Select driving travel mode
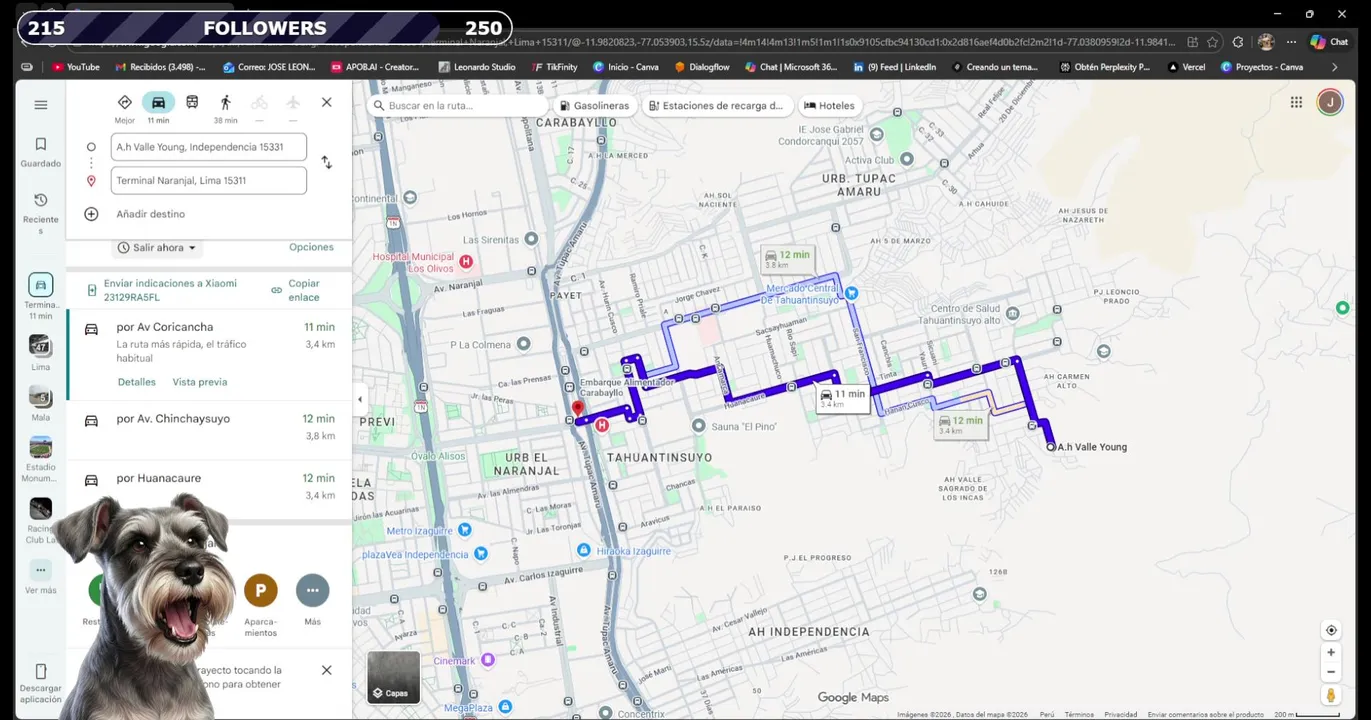Image resolution: width=1371 pixels, height=720 pixels. [x=158, y=102]
